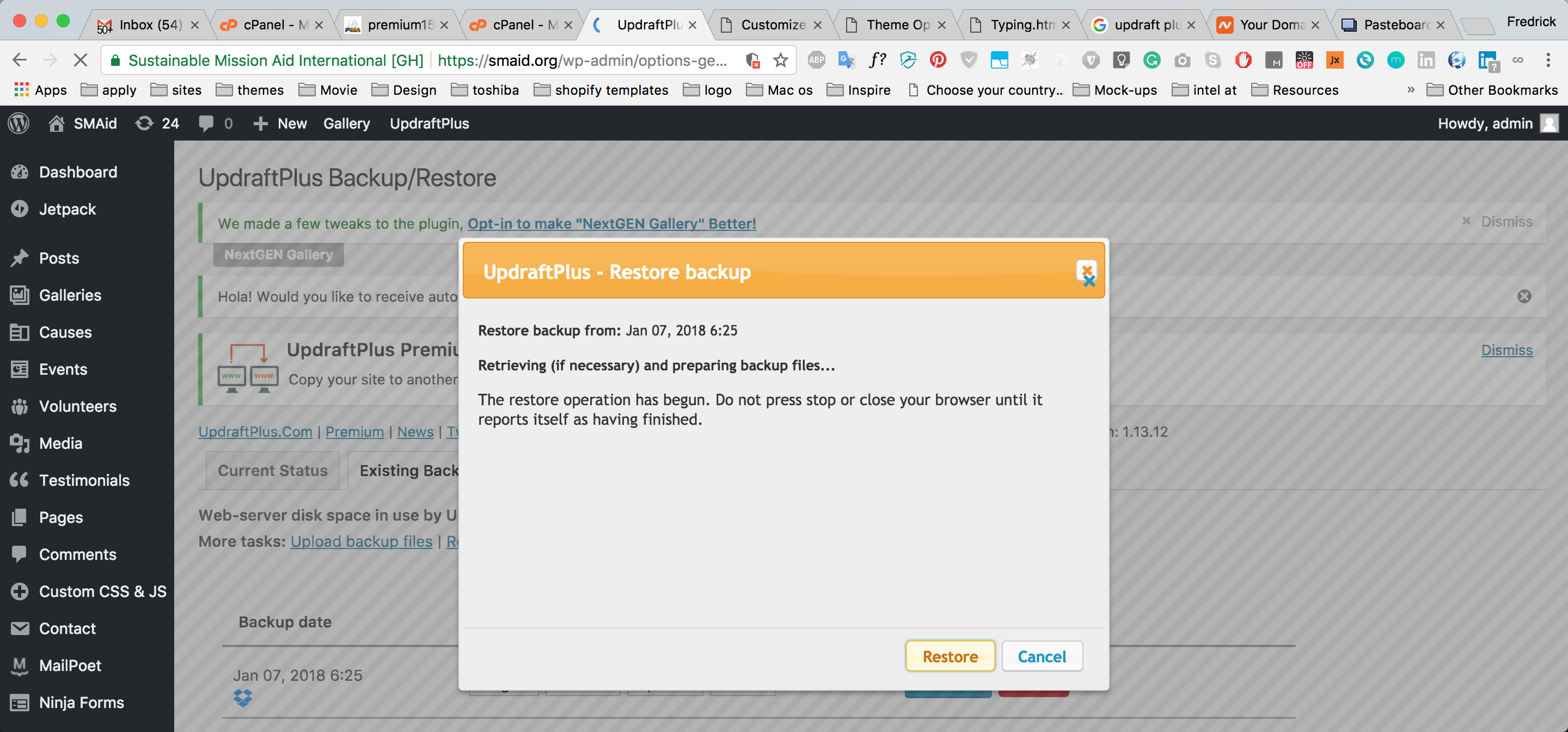Open MailPoet in the sidebar
Viewport: 1568px width, 732px height.
point(70,666)
